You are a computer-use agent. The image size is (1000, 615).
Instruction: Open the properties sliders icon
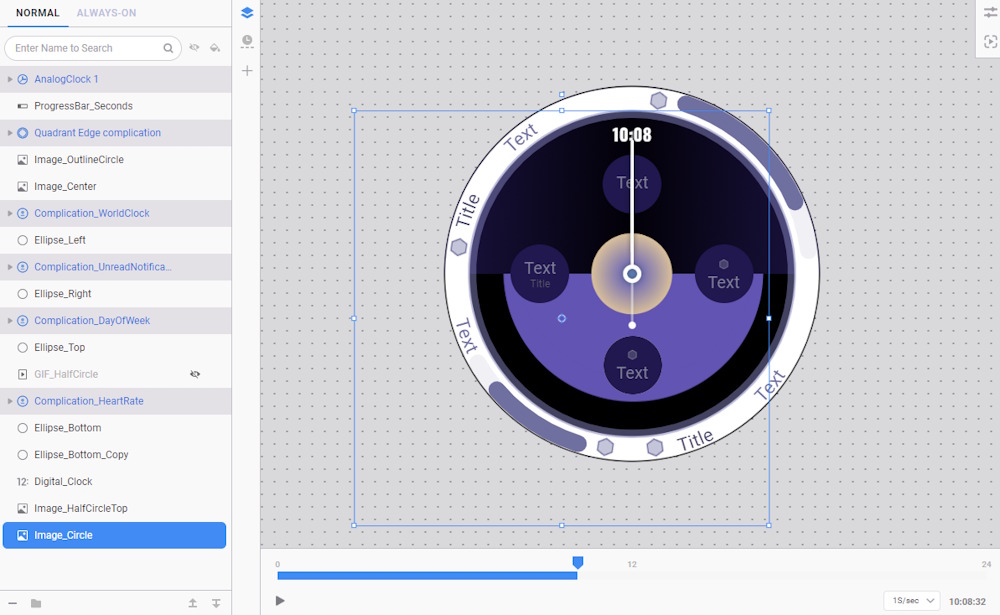pos(990,13)
